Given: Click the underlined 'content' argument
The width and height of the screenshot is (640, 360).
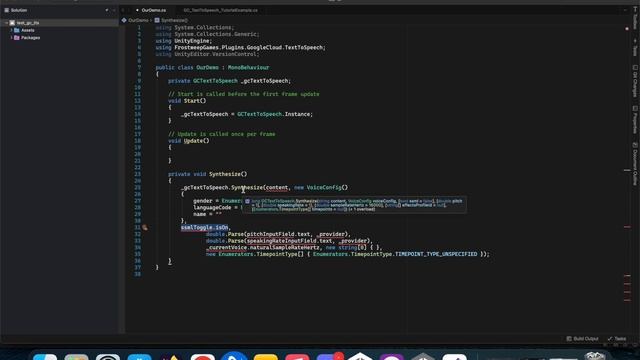Looking at the screenshot, I should (x=277, y=187).
